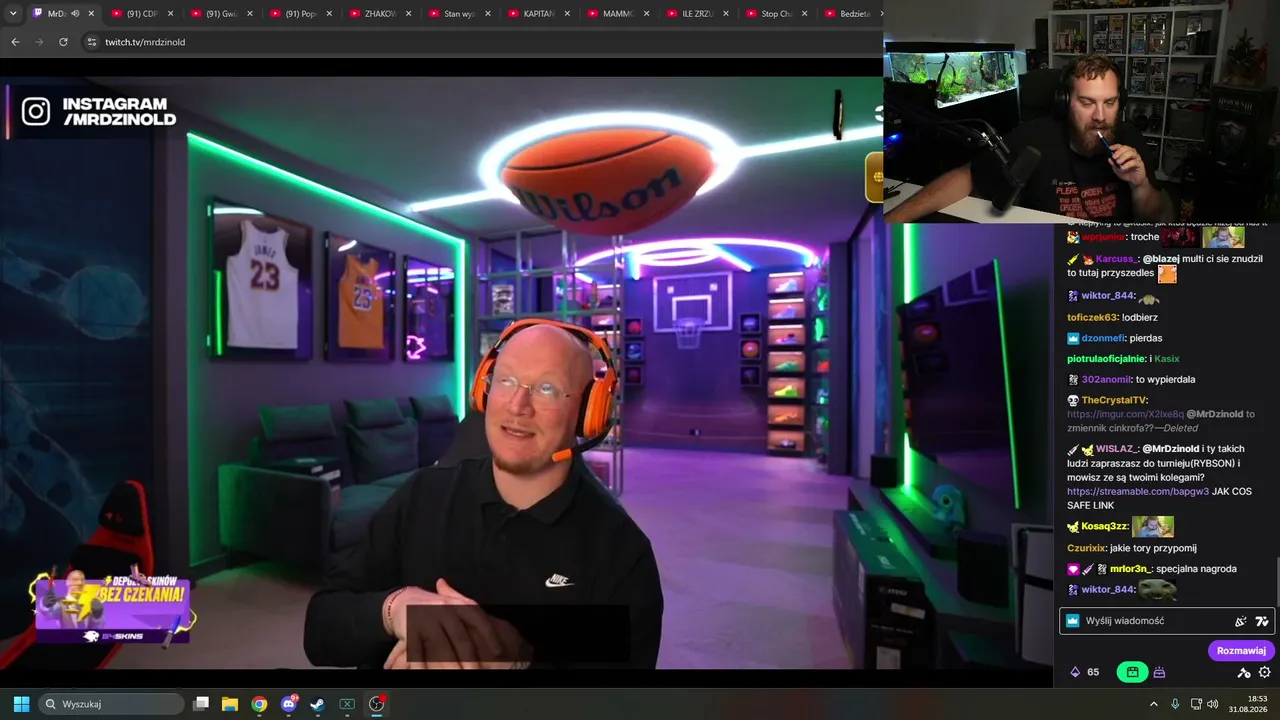Click username 302anomil in chat
This screenshot has width=1280, height=720.
[x=1106, y=380]
